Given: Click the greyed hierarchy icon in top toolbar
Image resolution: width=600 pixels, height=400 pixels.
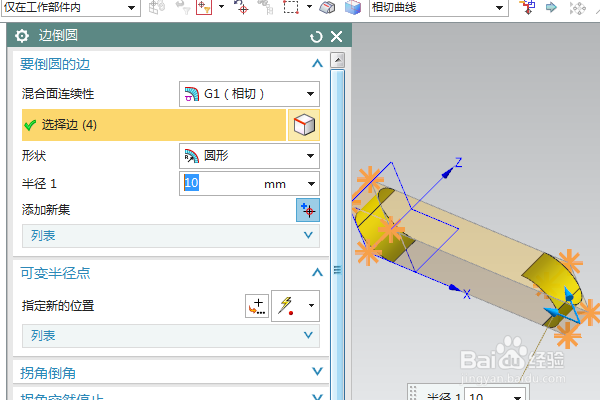Looking at the screenshot, I should pos(265,7).
